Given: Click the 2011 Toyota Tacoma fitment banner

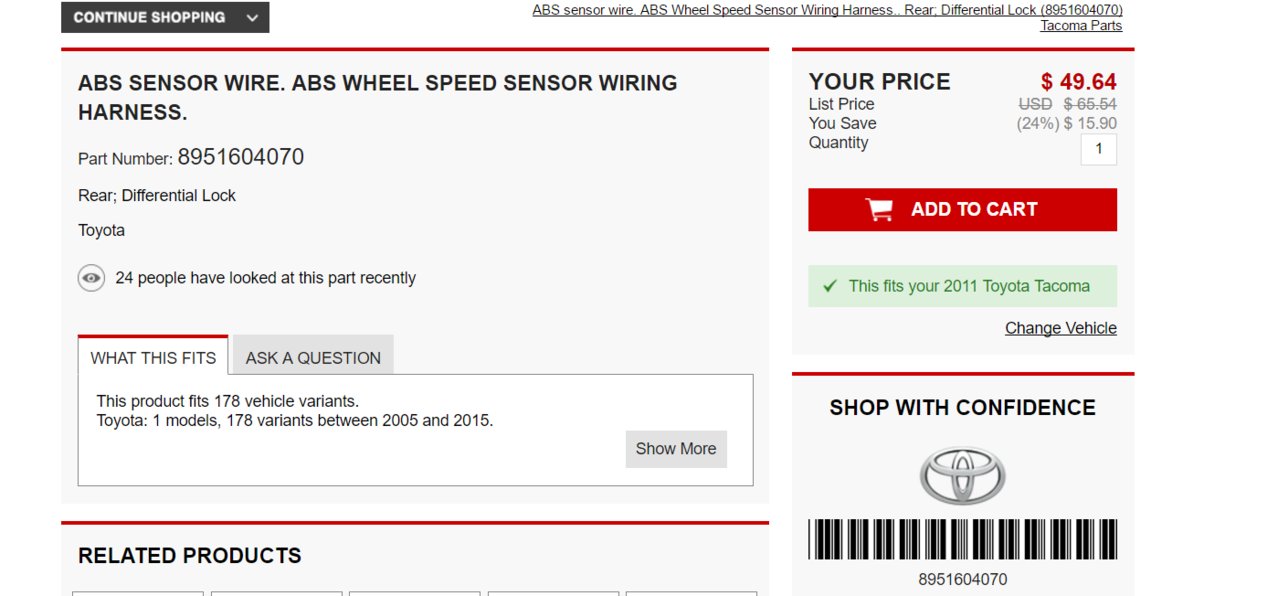Looking at the screenshot, I should [962, 286].
